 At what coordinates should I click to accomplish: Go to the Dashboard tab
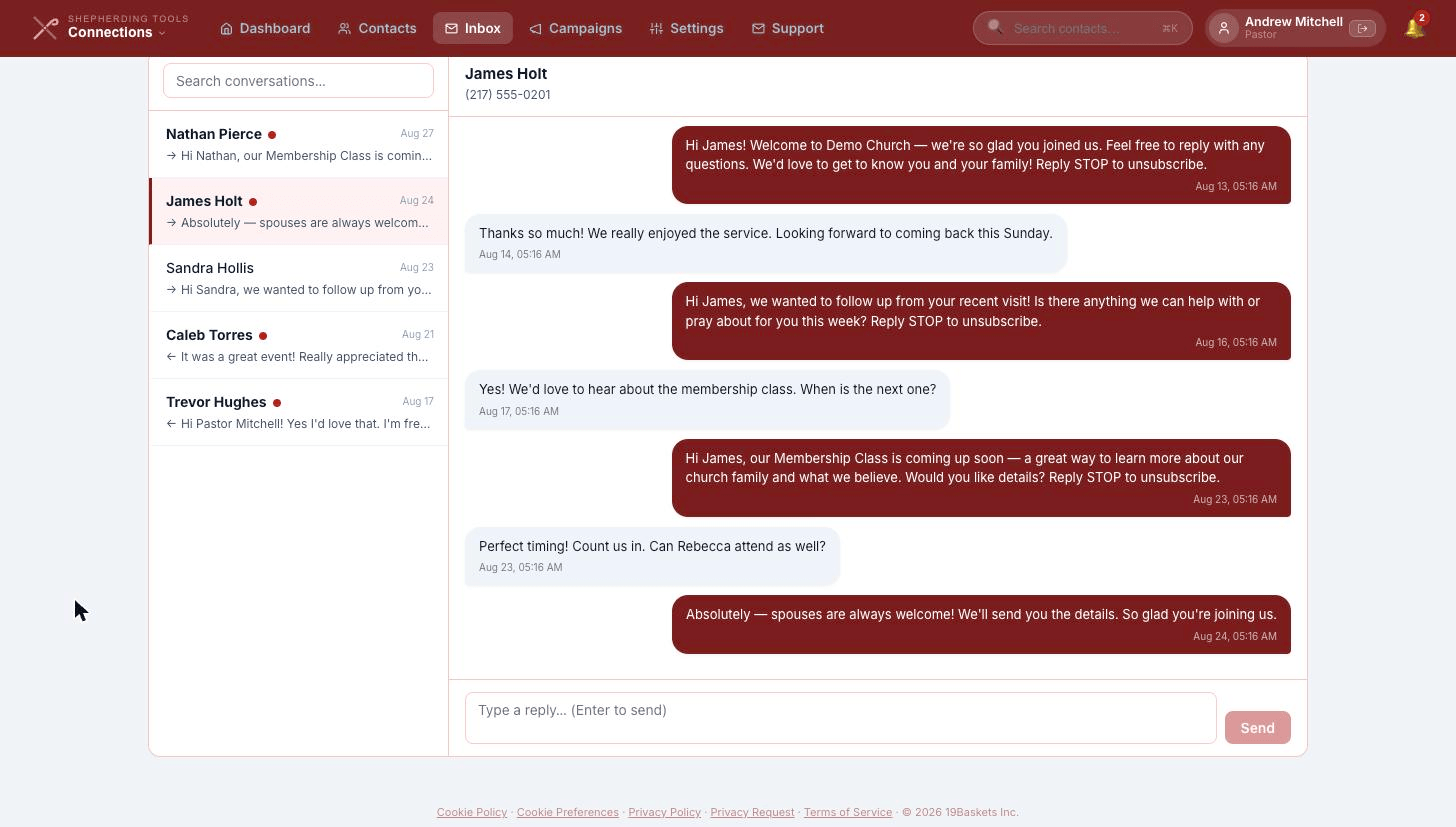[265, 28]
